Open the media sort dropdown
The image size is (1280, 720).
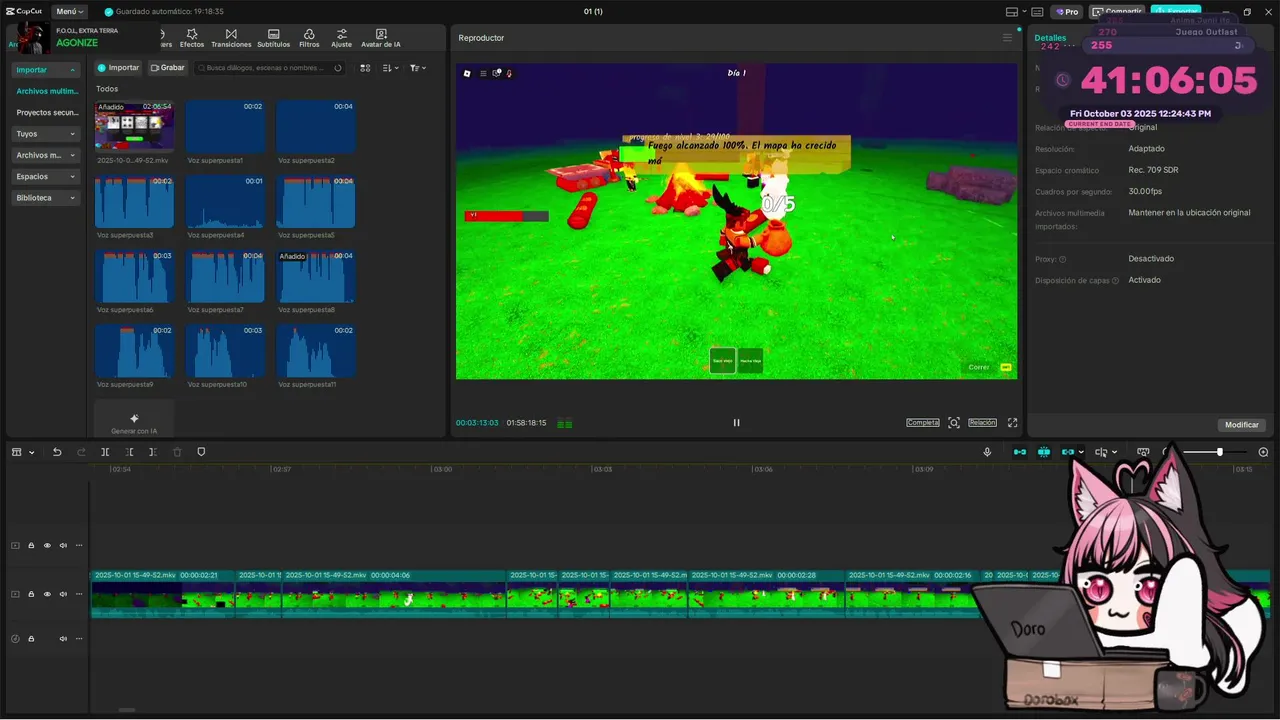(x=391, y=68)
